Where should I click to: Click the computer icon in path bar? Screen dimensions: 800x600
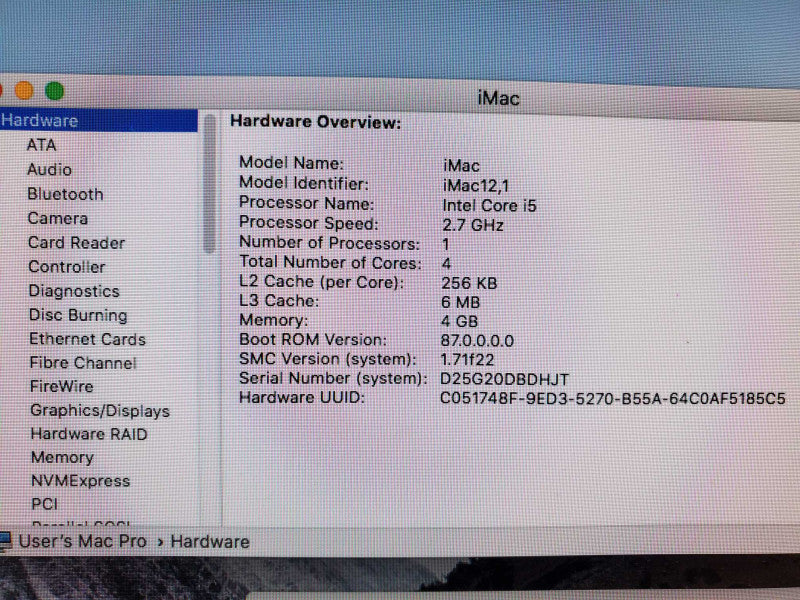click(6, 541)
